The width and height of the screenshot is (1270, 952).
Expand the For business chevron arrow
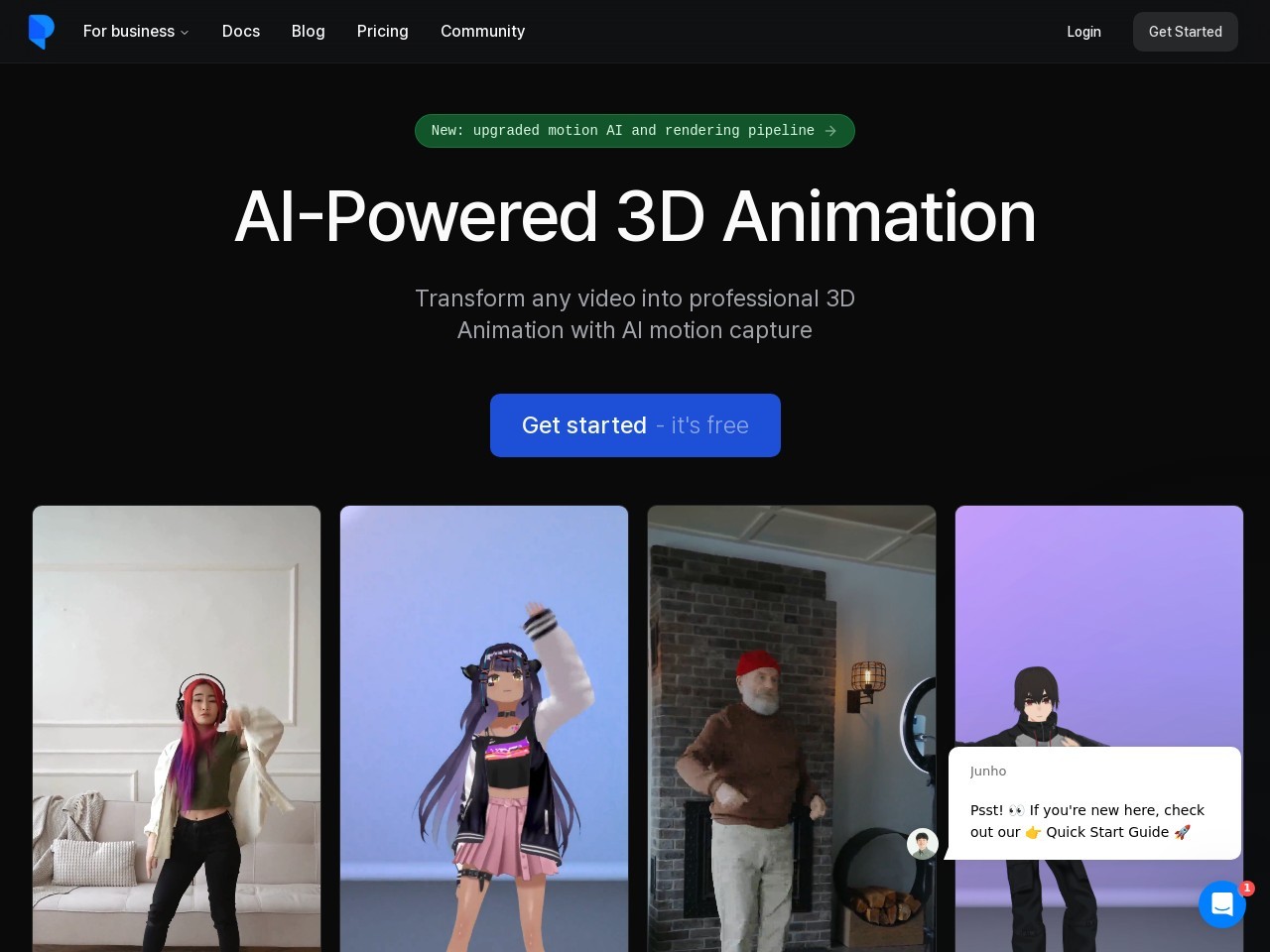tap(185, 33)
